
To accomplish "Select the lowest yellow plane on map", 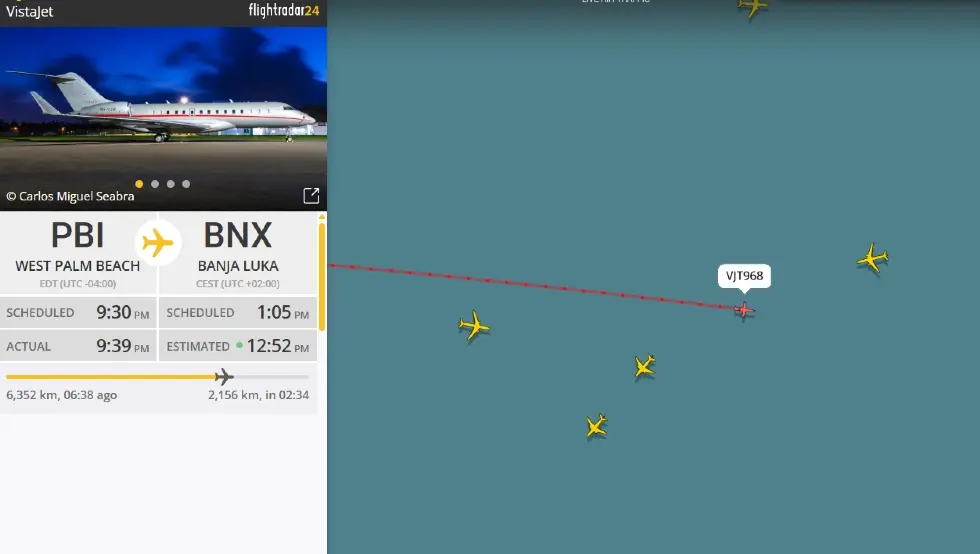I will point(596,426).
